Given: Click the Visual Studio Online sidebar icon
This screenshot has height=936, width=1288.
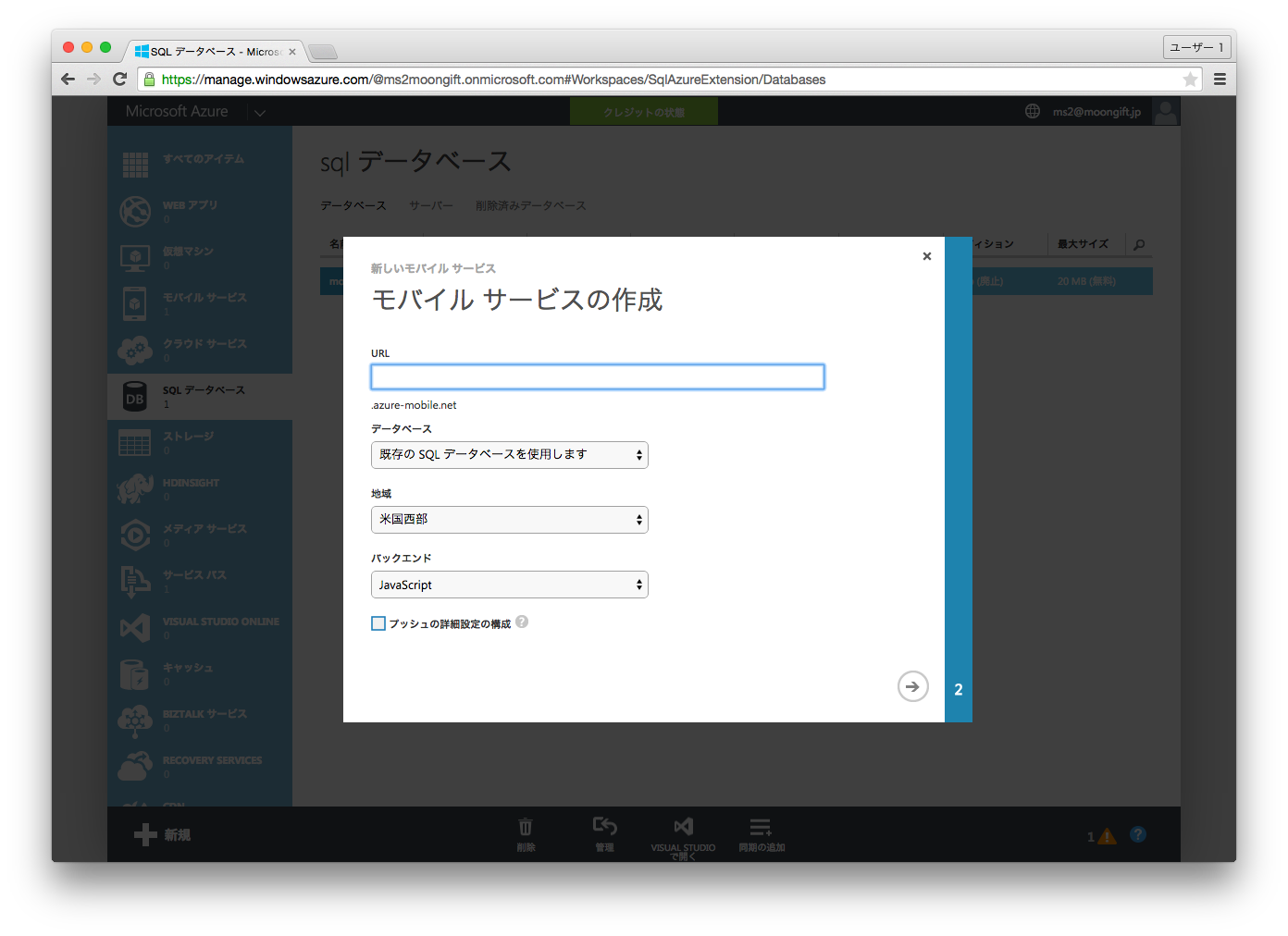Looking at the screenshot, I should point(135,628).
